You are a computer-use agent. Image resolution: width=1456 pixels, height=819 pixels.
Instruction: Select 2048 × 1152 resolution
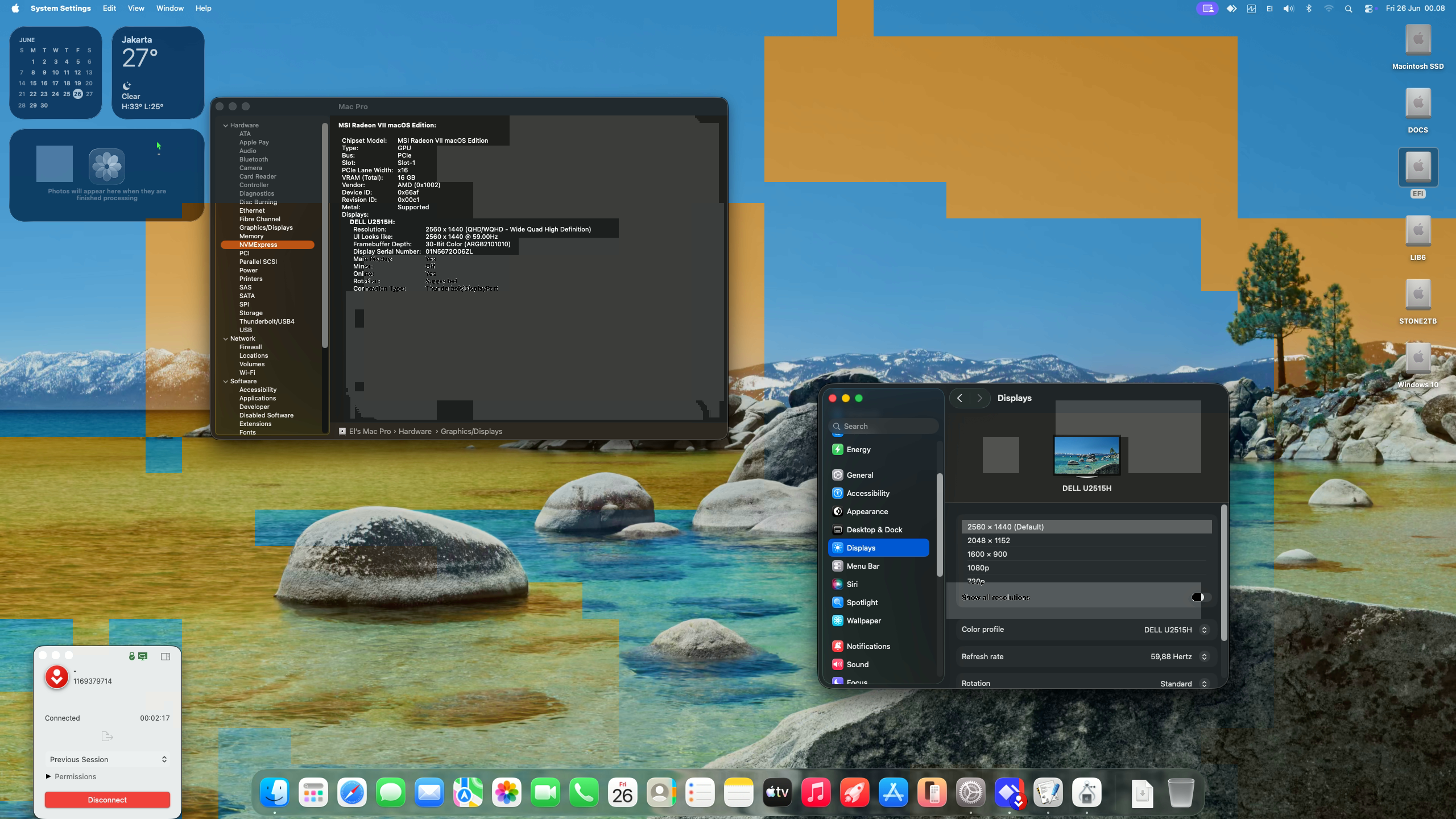[x=1086, y=540]
